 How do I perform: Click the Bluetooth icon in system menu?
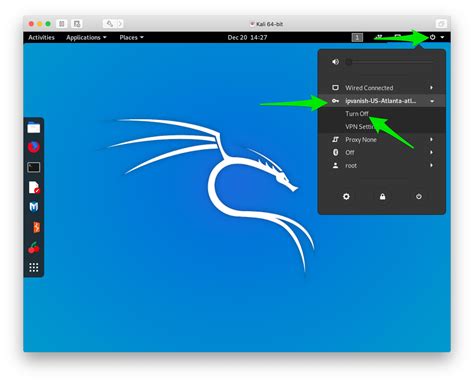pyautogui.click(x=336, y=152)
